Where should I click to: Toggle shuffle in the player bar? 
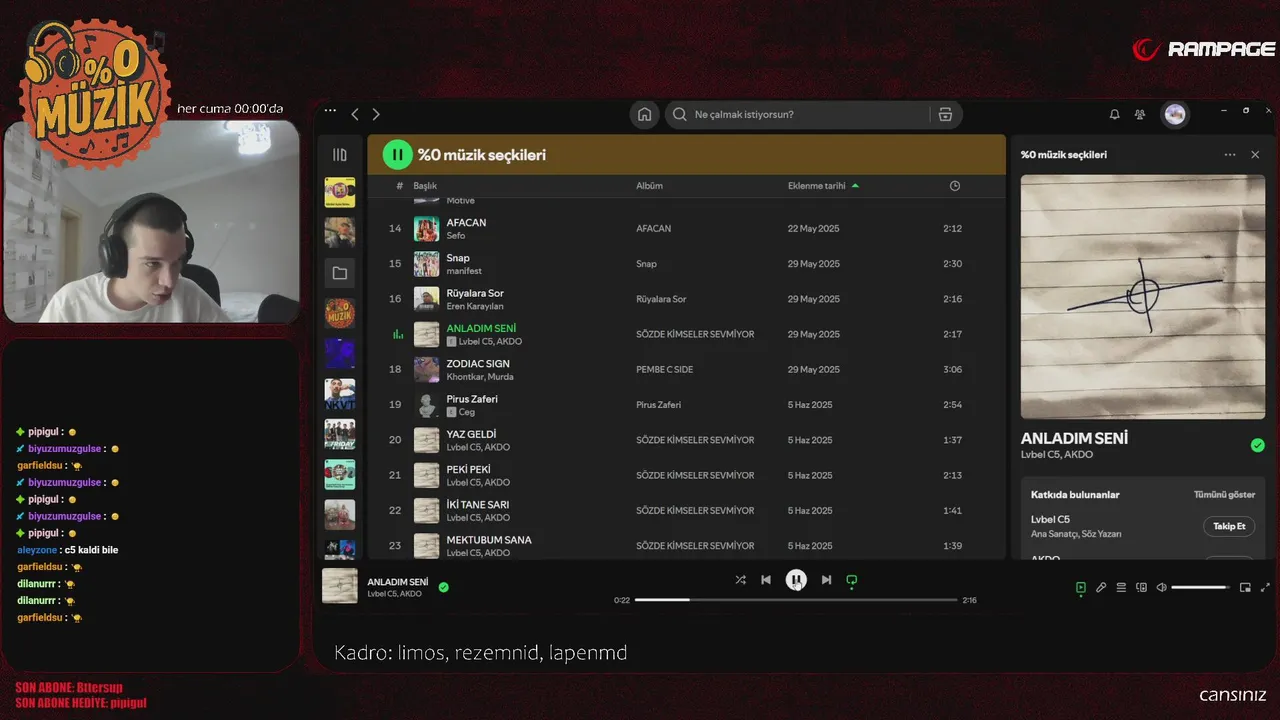point(740,579)
